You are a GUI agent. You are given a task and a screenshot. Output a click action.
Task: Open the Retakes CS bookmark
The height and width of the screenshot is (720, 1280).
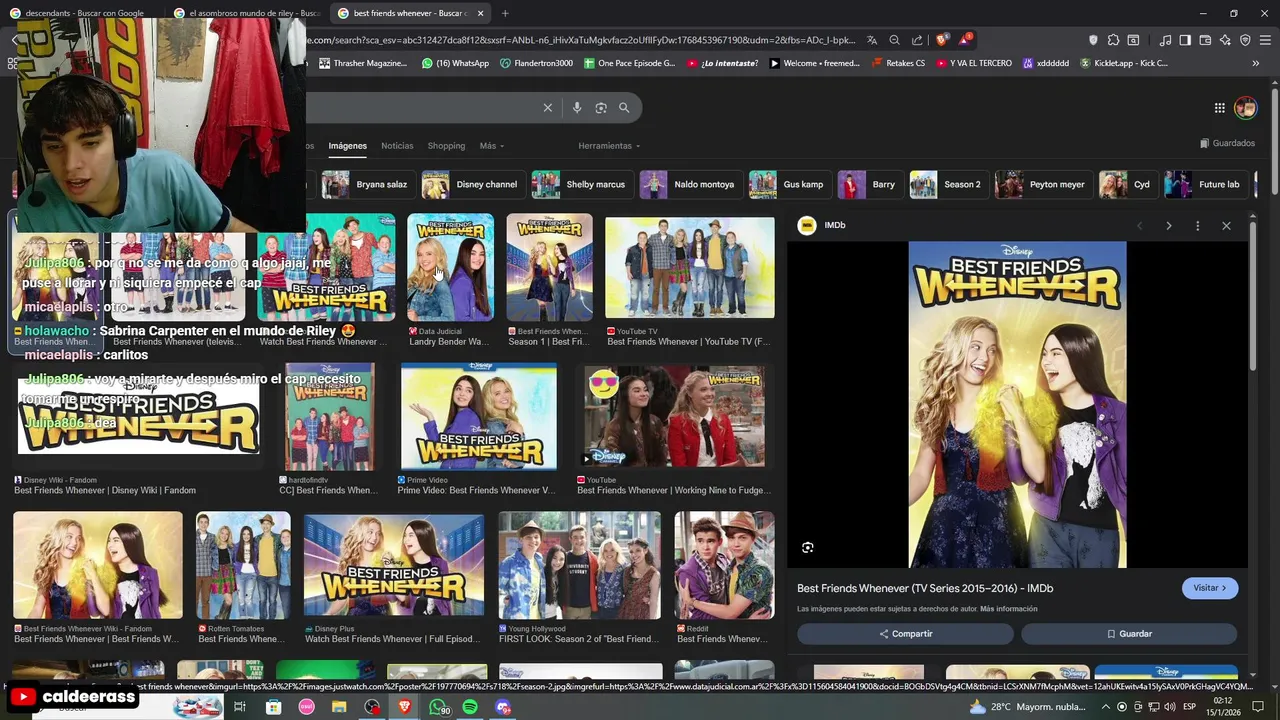click(x=897, y=63)
